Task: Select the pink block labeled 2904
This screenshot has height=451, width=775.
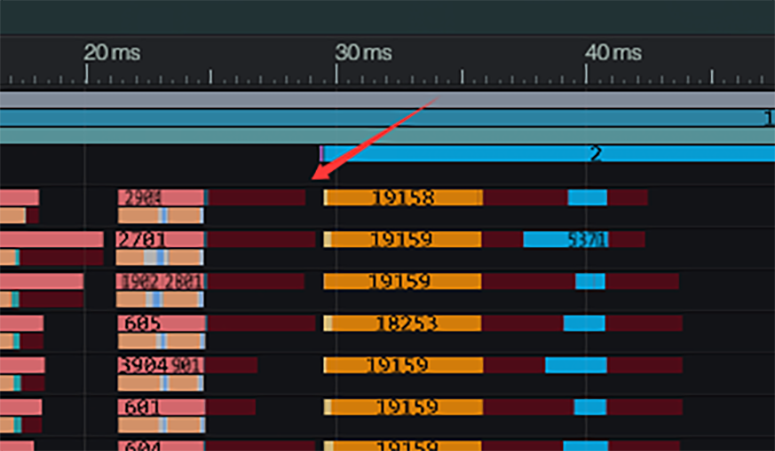Action: [x=160, y=198]
